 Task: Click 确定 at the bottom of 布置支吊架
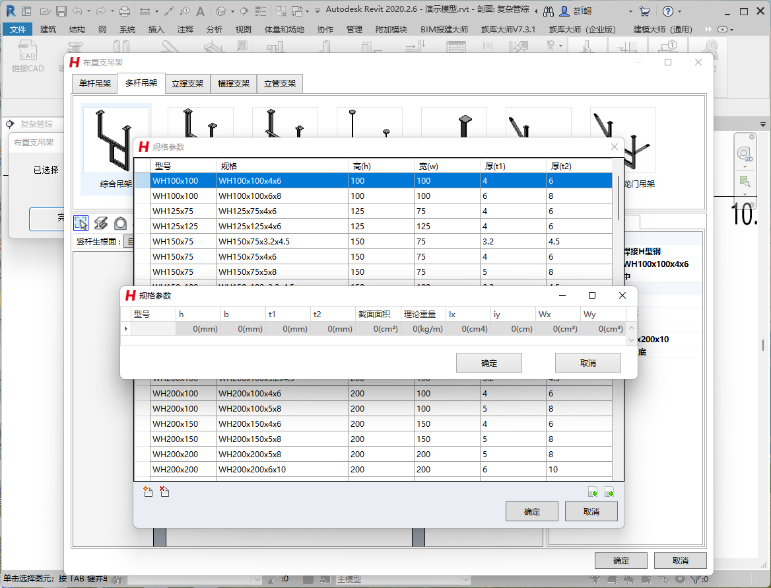(x=620, y=561)
